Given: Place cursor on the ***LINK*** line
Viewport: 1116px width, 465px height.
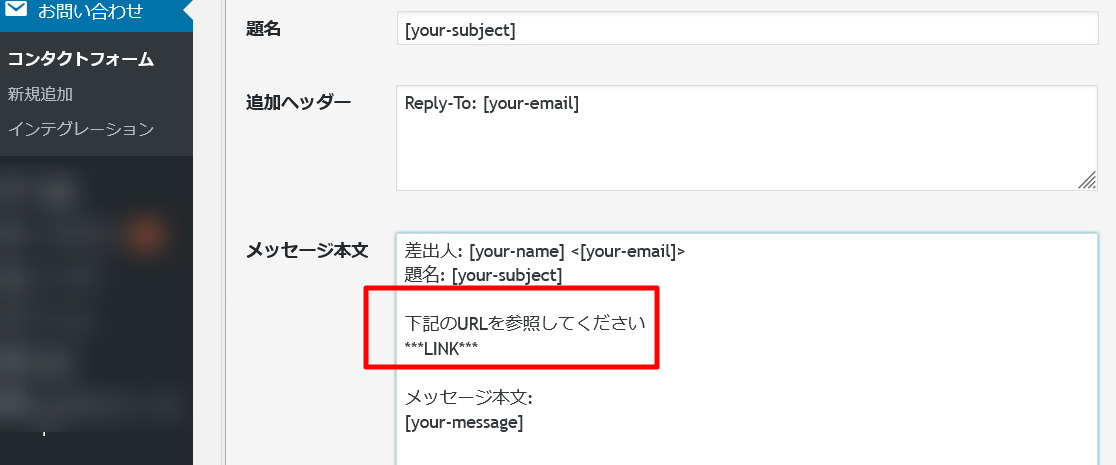Looking at the screenshot, I should click(442, 348).
